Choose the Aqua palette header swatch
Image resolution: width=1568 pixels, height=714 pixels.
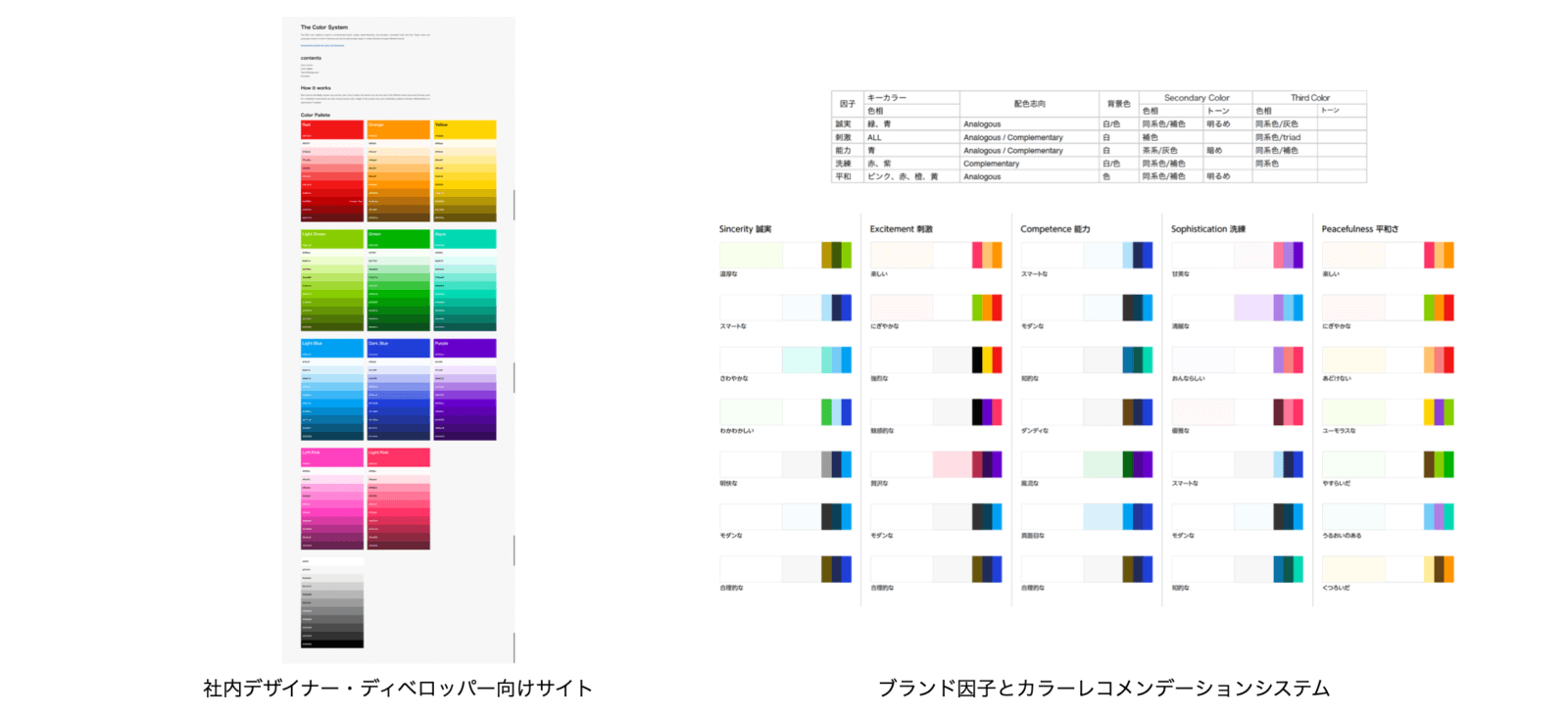tap(465, 239)
